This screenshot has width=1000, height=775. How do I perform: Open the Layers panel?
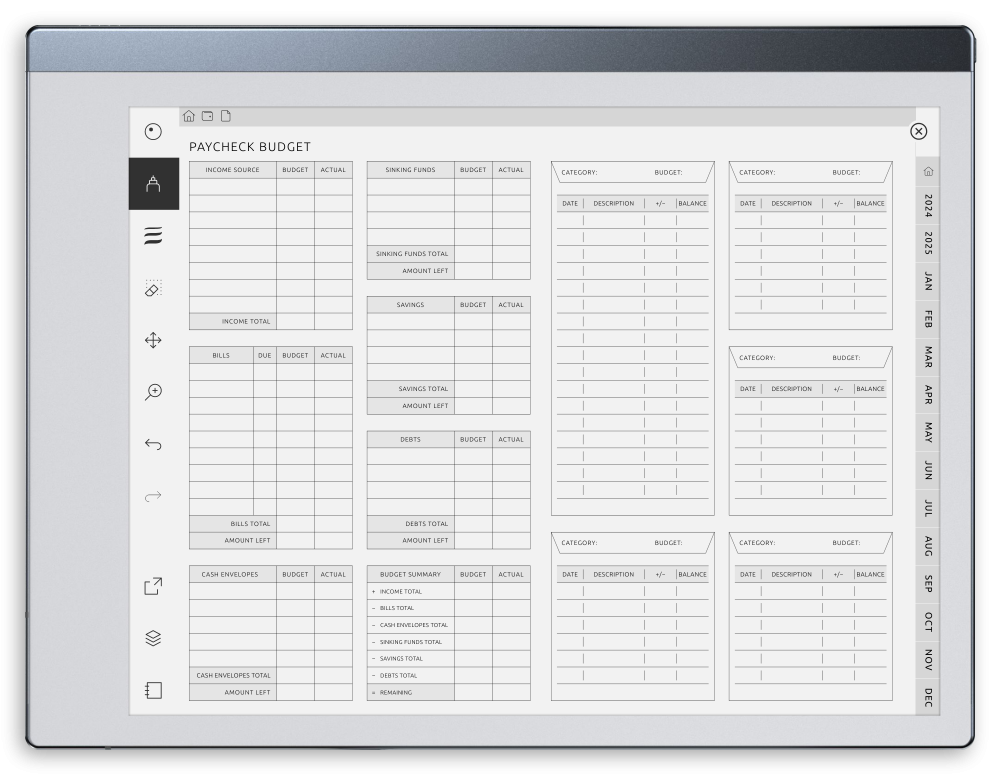point(153,638)
